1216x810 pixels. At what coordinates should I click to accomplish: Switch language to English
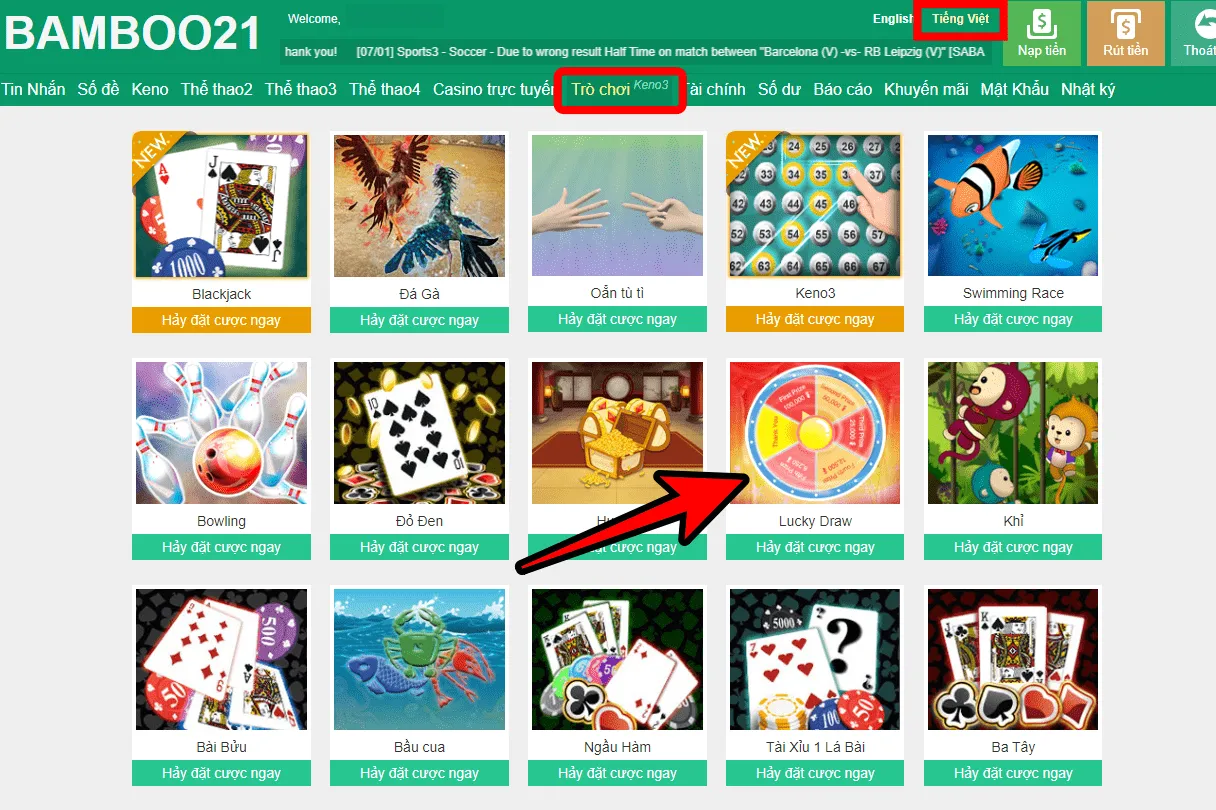893,19
